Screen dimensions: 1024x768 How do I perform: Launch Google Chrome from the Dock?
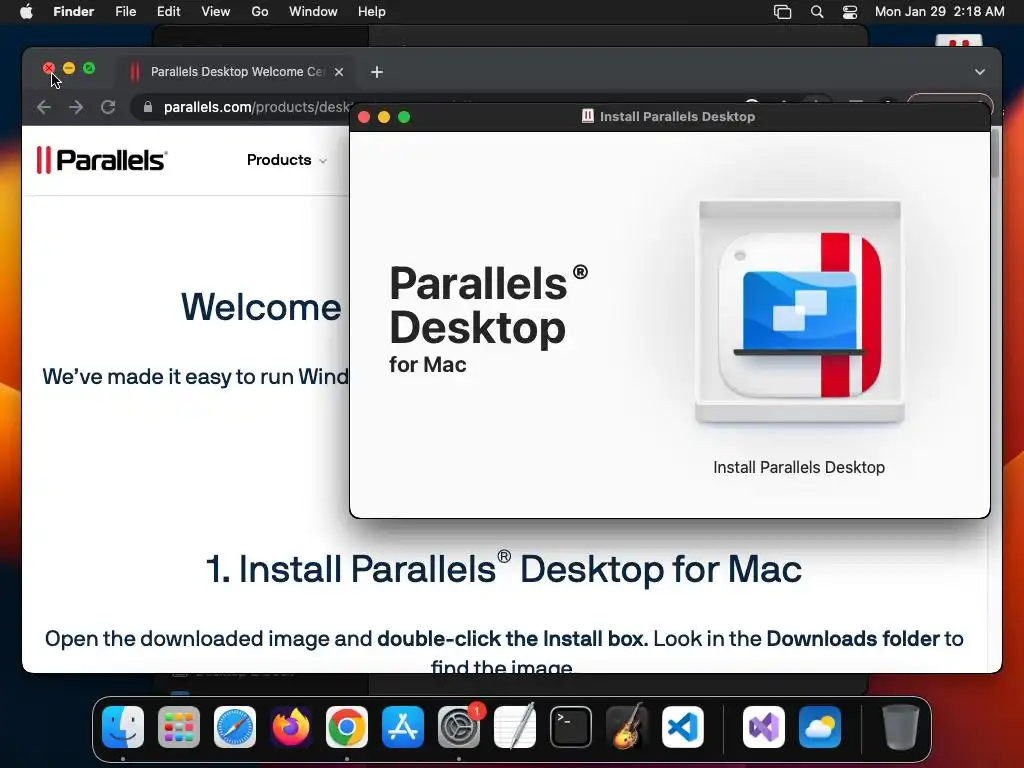point(347,727)
